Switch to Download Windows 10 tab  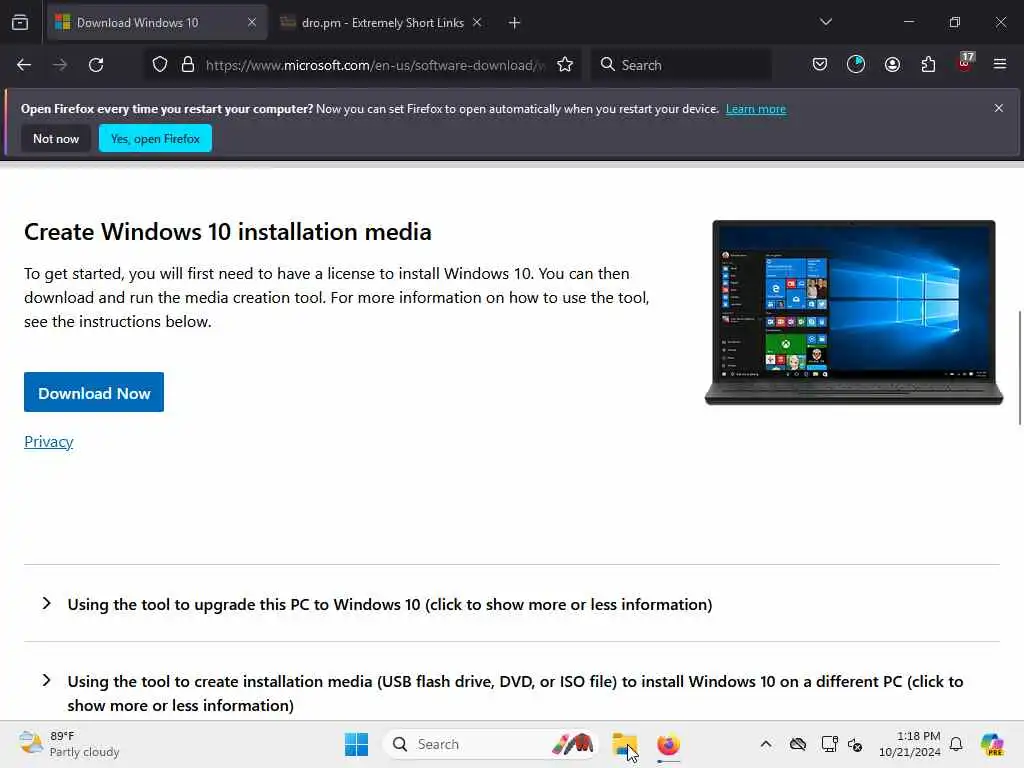157,23
